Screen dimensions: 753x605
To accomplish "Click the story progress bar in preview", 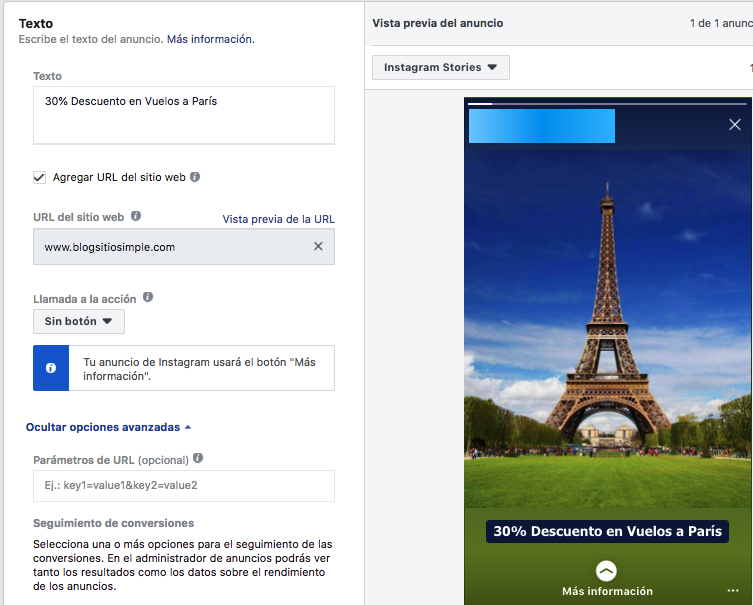I will pos(607,103).
